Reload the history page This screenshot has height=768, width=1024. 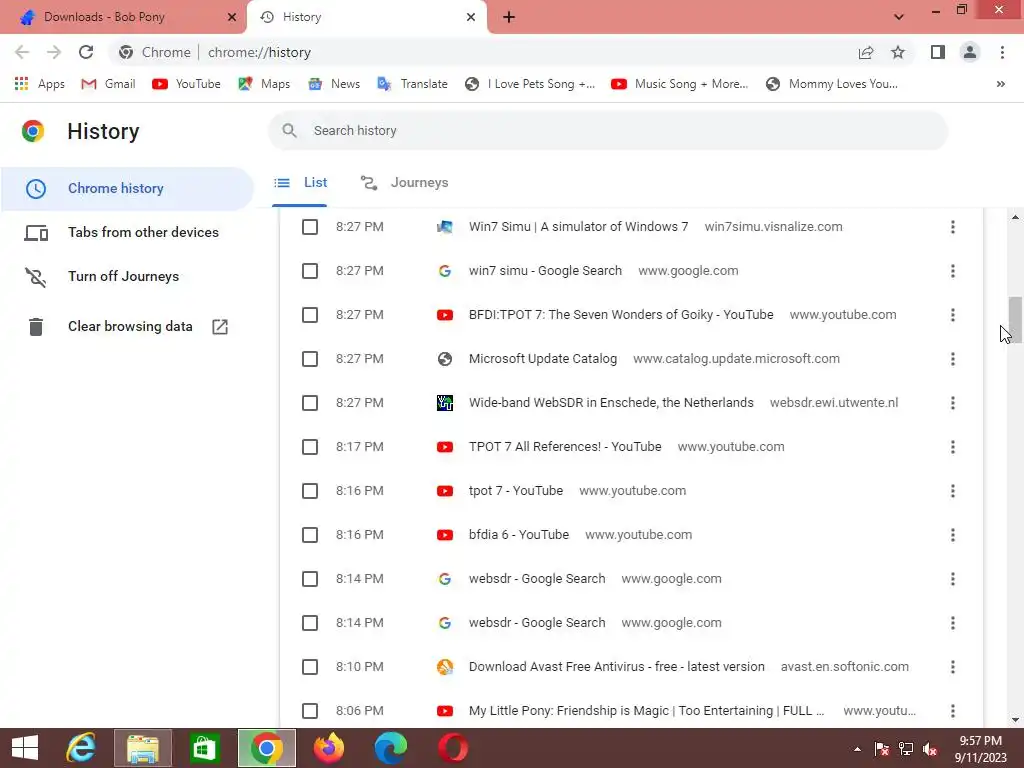(86, 52)
